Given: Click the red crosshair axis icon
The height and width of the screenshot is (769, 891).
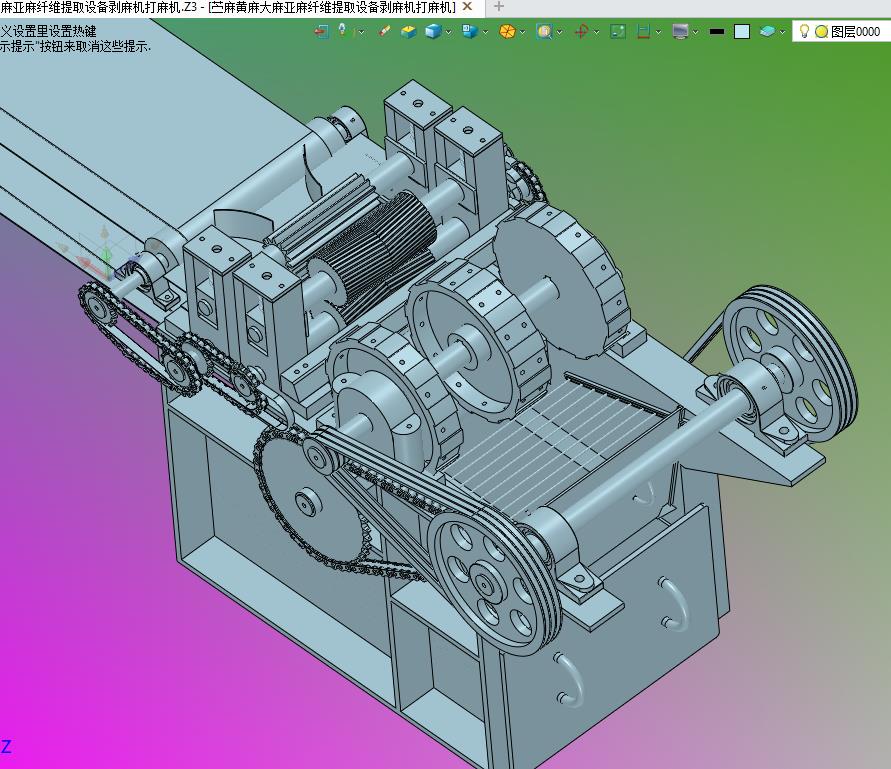Looking at the screenshot, I should click(x=581, y=31).
